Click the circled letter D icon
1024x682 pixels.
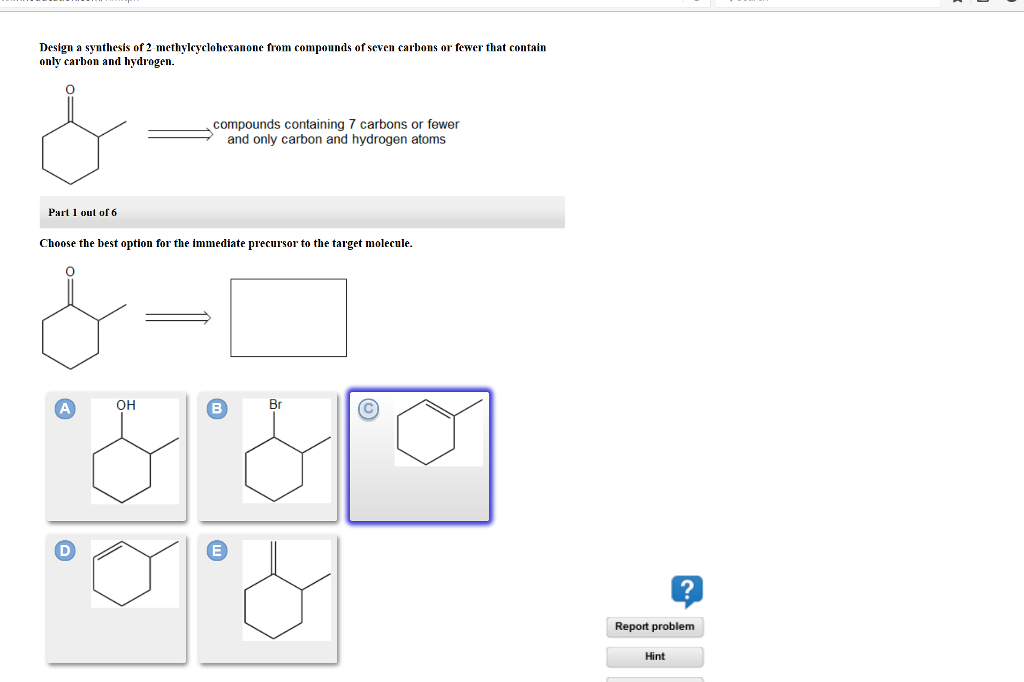65,550
